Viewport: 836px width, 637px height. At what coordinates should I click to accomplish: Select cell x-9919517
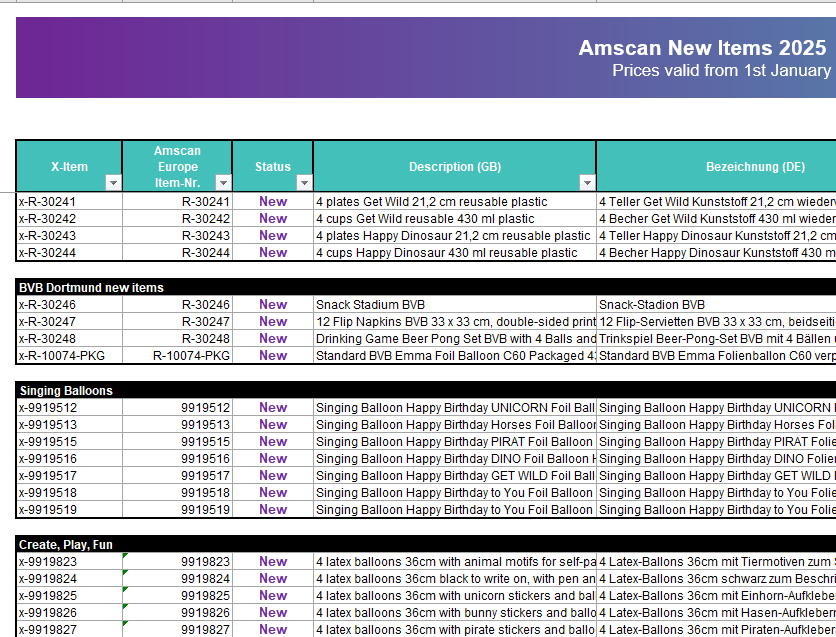click(x=69, y=475)
